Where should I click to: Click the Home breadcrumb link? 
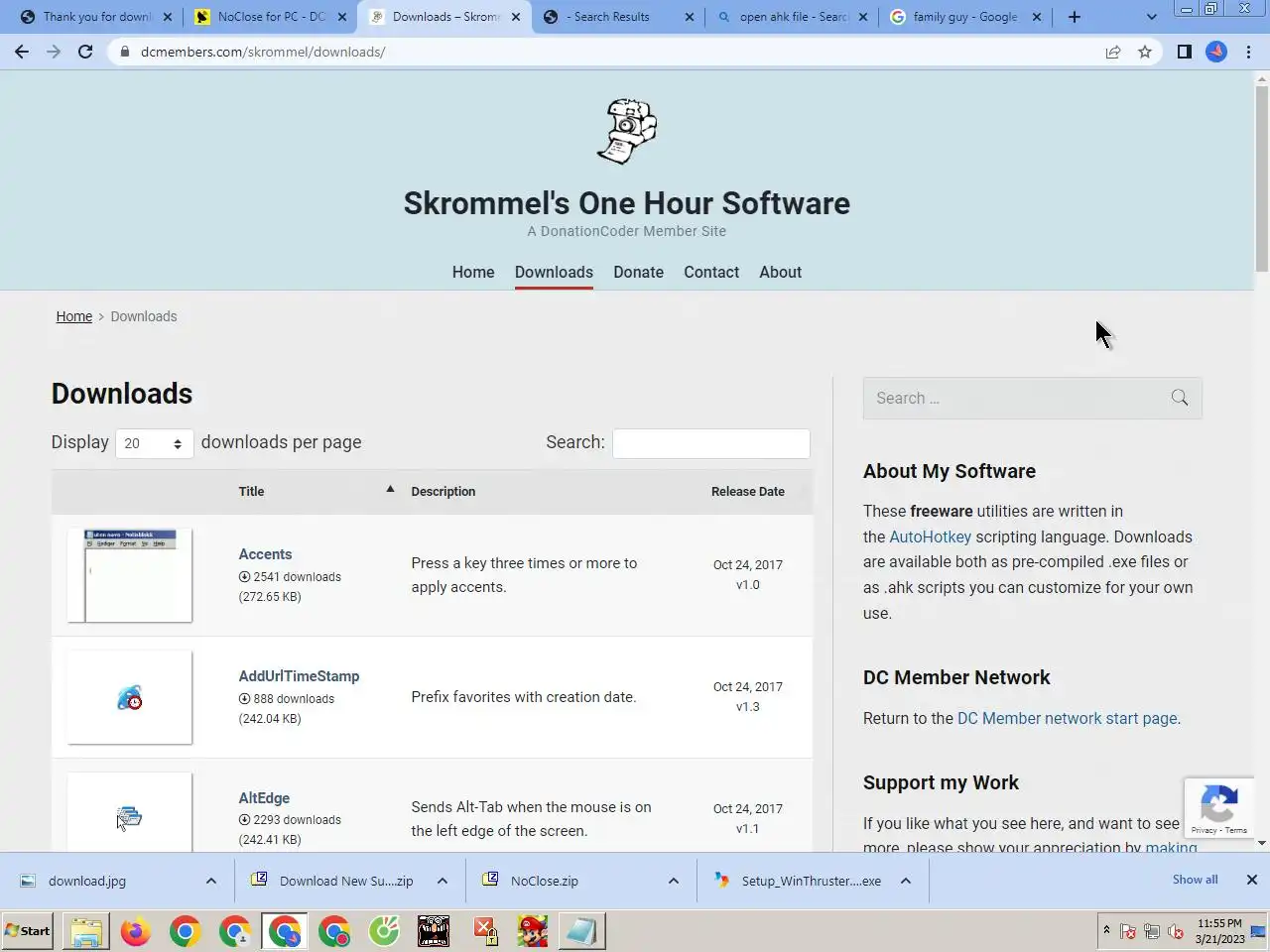pos(74,316)
